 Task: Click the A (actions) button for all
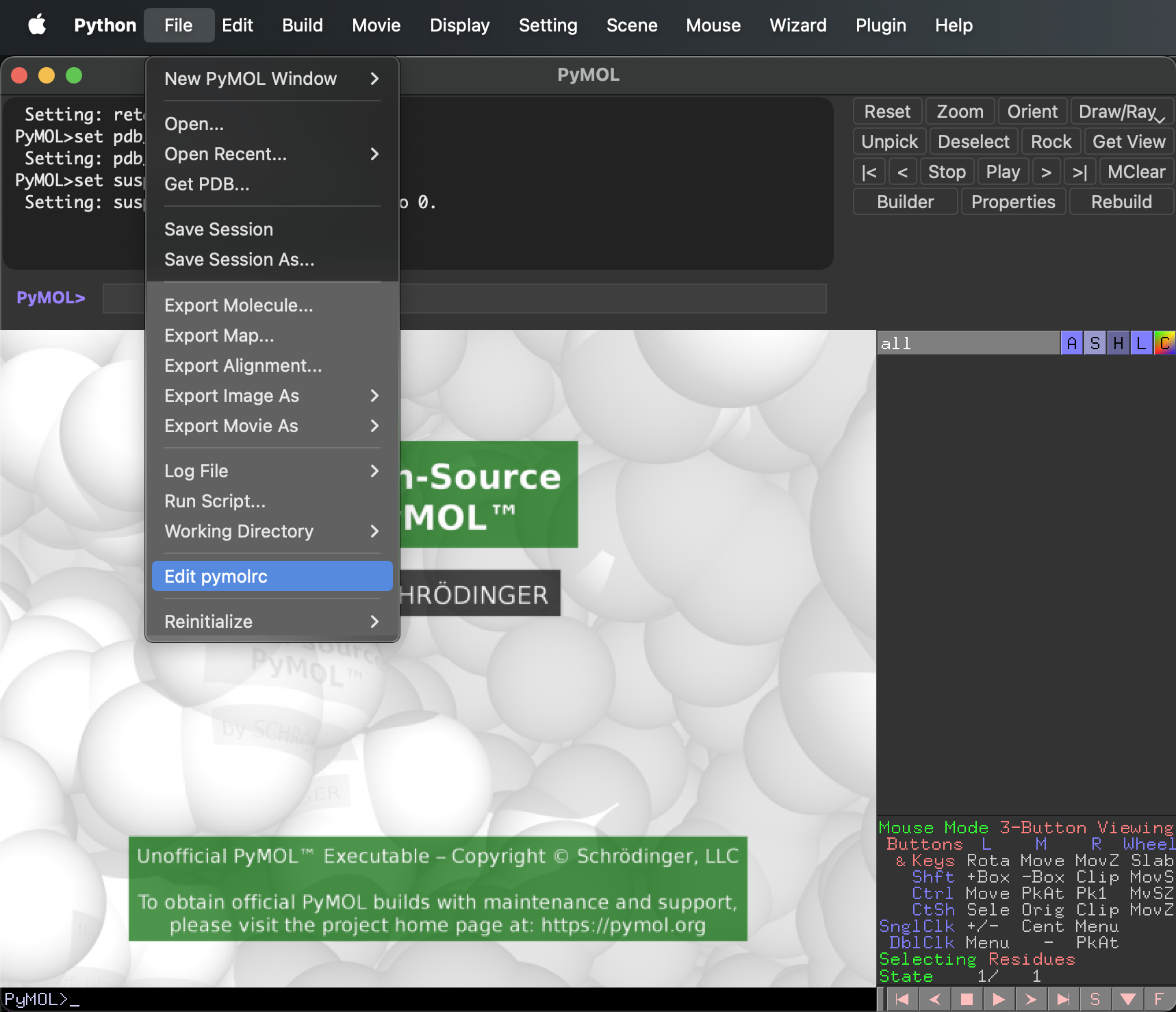(1072, 343)
